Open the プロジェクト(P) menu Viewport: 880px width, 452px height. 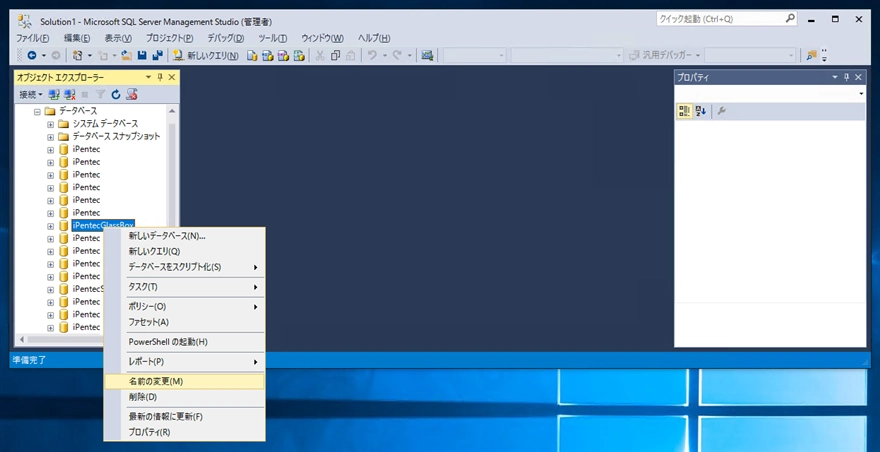[x=170, y=38]
